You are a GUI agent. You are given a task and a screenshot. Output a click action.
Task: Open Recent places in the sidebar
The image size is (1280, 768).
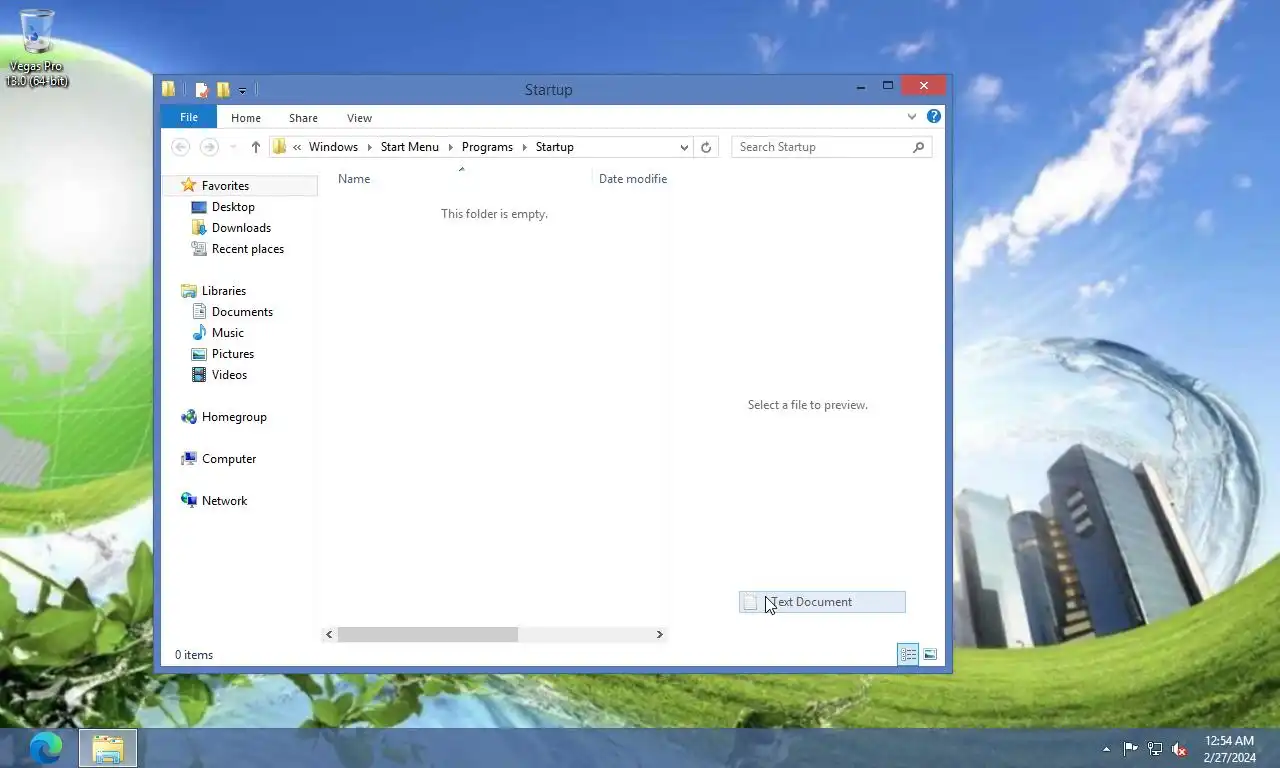point(247,249)
